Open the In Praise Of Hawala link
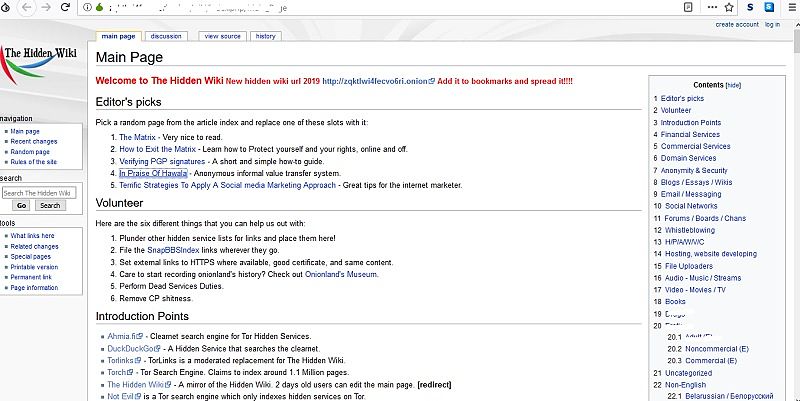Screen dimensions: 800x401 (x=160, y=173)
